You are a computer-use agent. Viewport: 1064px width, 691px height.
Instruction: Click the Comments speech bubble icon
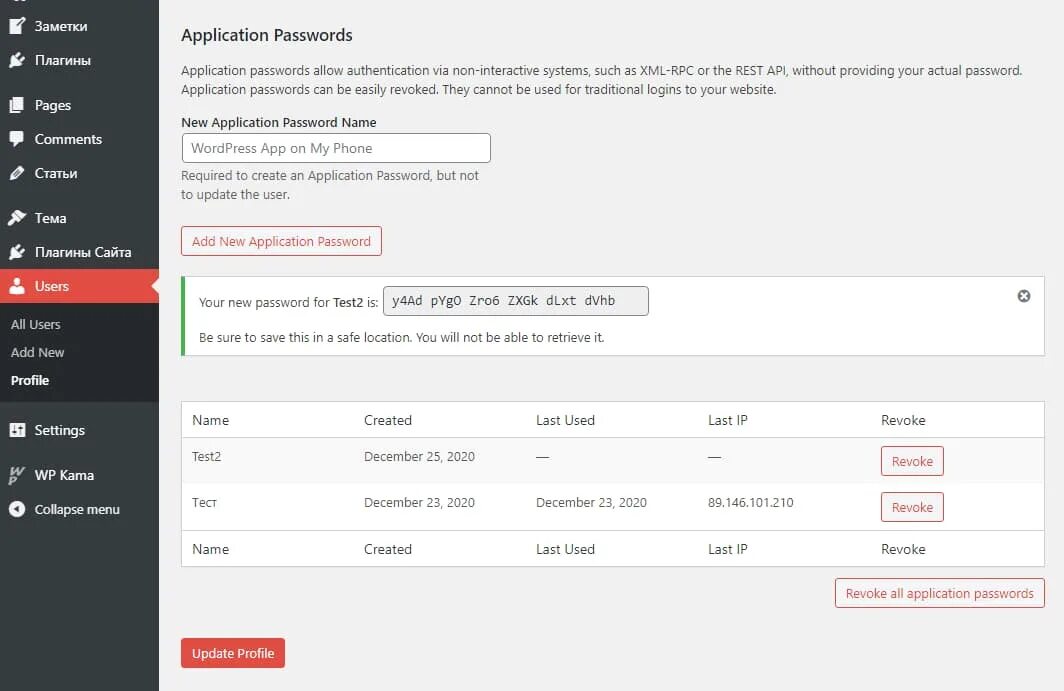17,139
